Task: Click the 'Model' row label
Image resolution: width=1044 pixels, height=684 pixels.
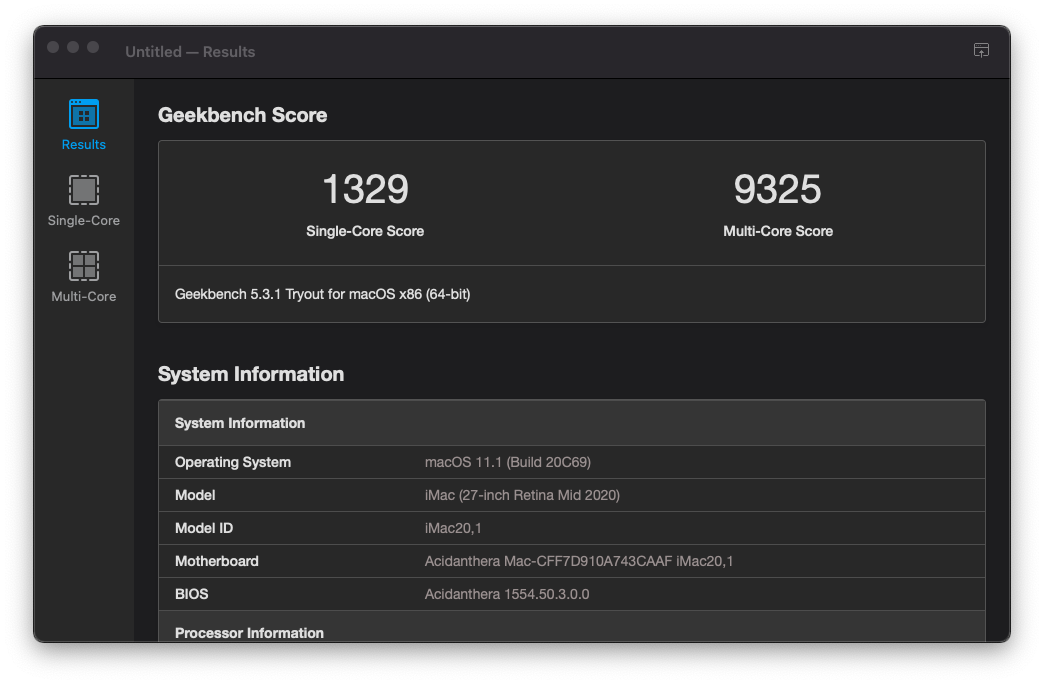Action: point(195,495)
